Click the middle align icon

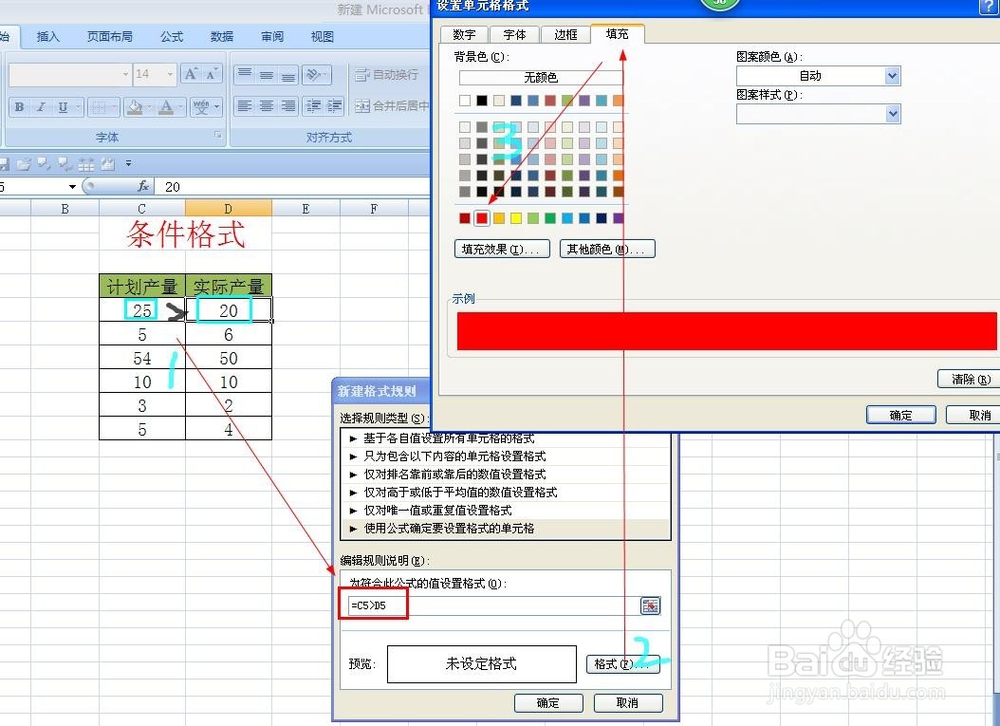[267, 75]
